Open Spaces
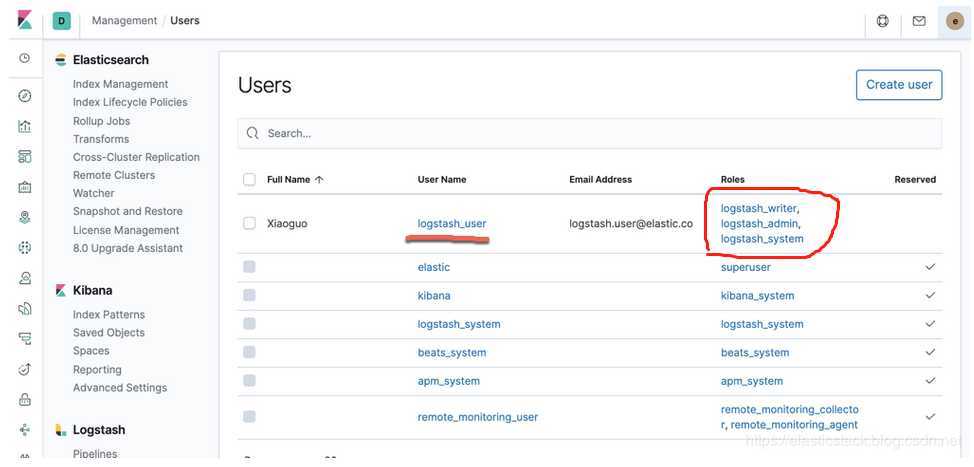The height and width of the screenshot is (467, 974). tap(91, 351)
